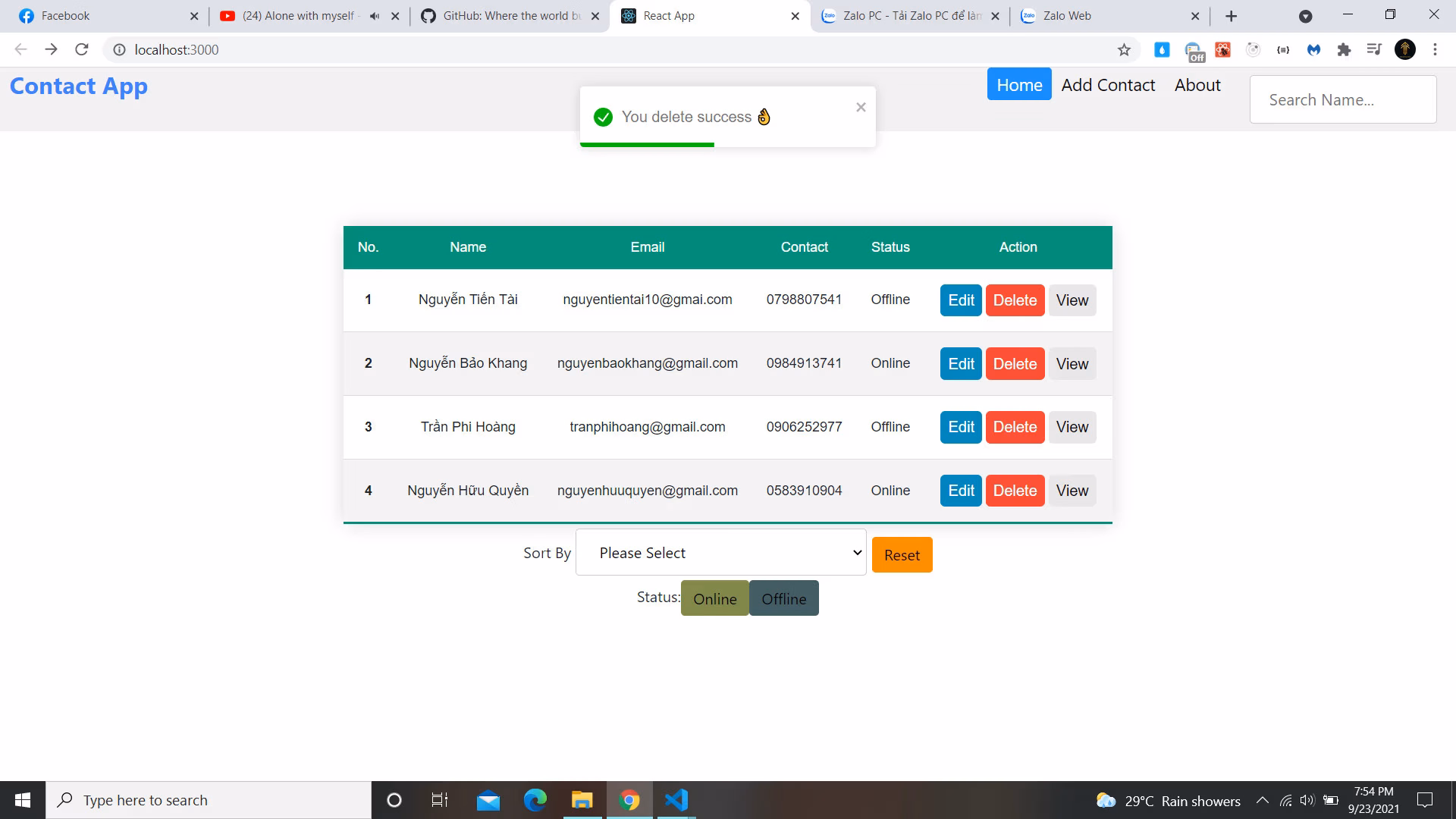Image resolution: width=1456 pixels, height=819 pixels.
Task: Filter contacts by Offline status
Action: [784, 598]
